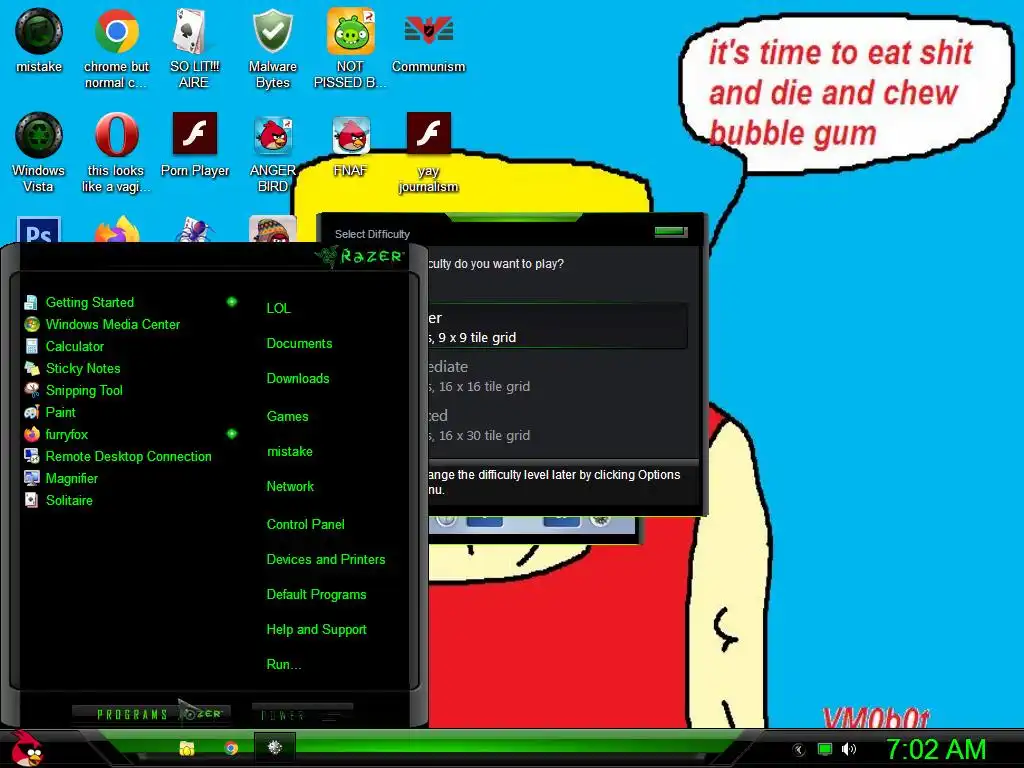
Task: Click the red bird Start button
Action: (27, 748)
